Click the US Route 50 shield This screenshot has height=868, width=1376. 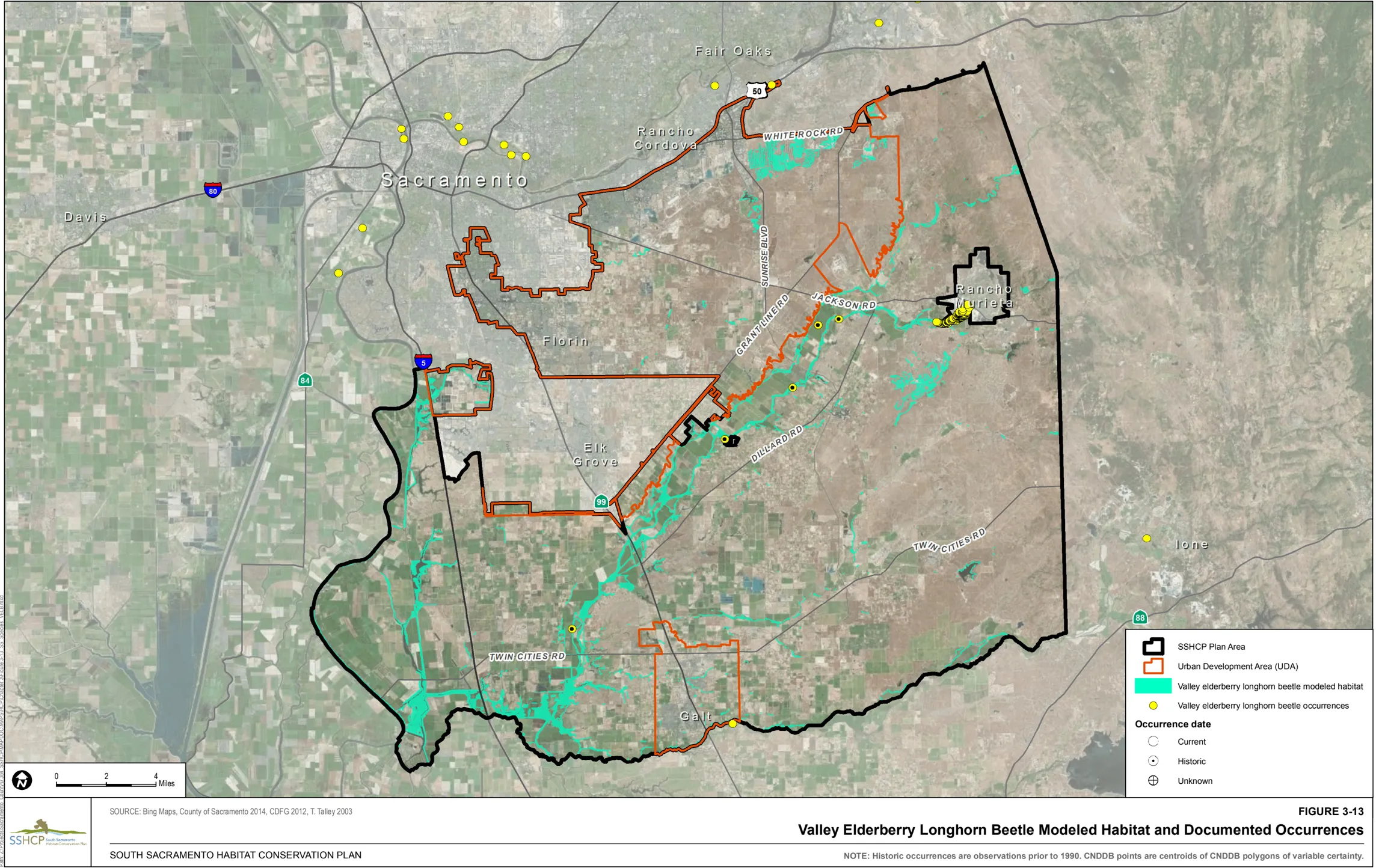(757, 91)
